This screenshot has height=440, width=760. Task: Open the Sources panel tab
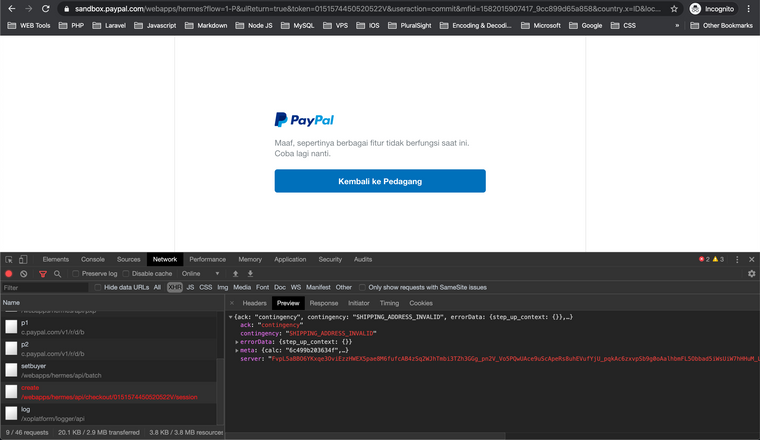tap(128, 259)
